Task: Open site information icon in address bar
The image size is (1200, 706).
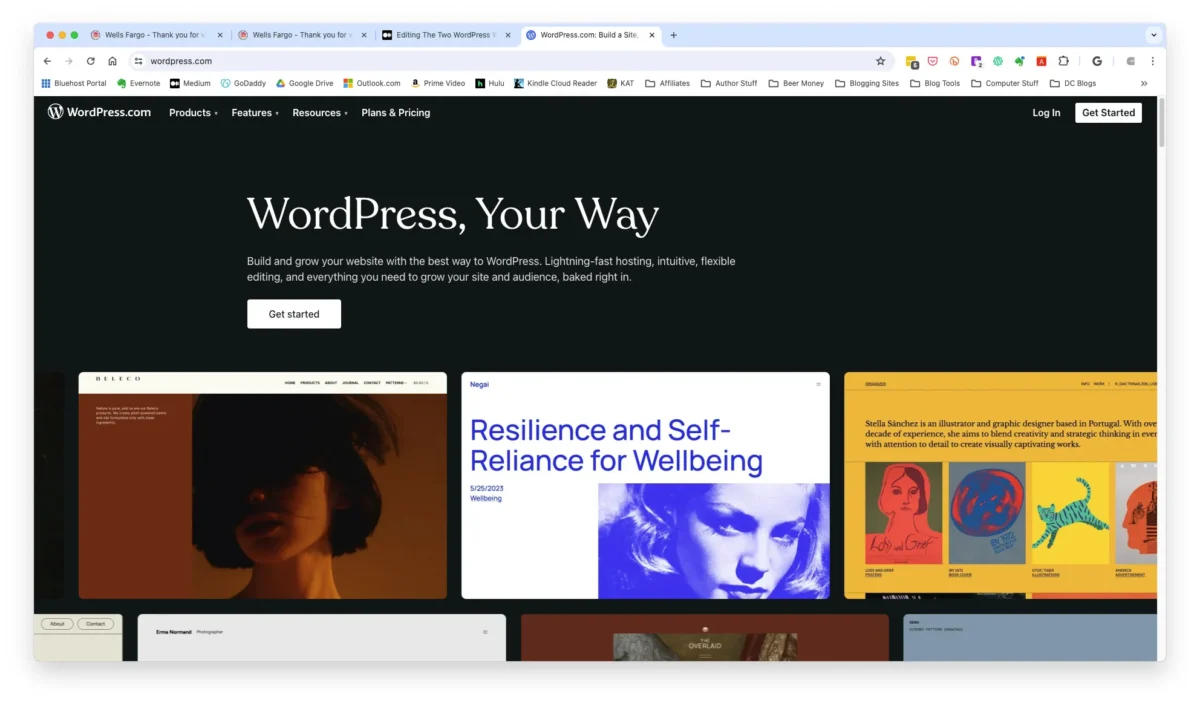Action: coord(139,61)
